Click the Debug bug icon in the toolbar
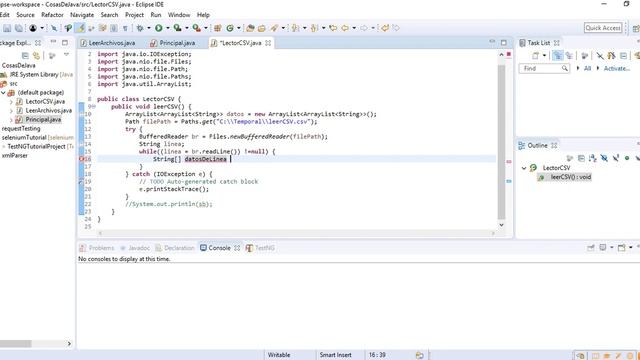 140,28
